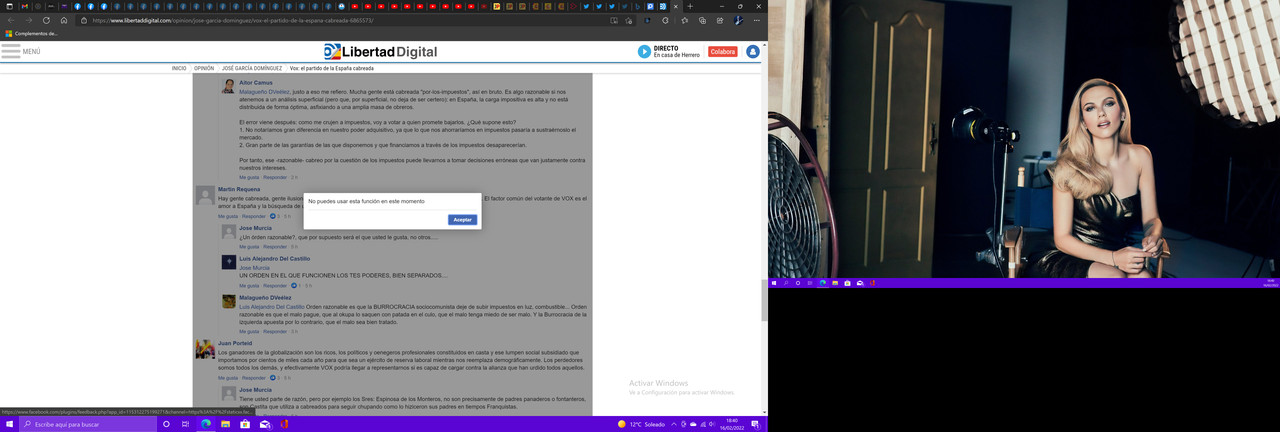Click Start button on second monitor taskbar
This screenshot has width=1280, height=432.
(774, 283)
